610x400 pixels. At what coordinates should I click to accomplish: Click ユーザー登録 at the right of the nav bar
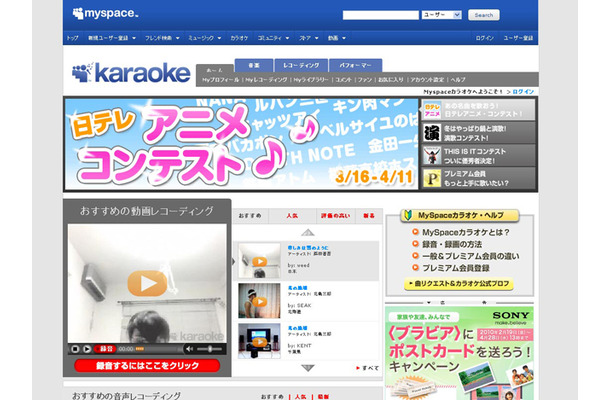pos(518,38)
